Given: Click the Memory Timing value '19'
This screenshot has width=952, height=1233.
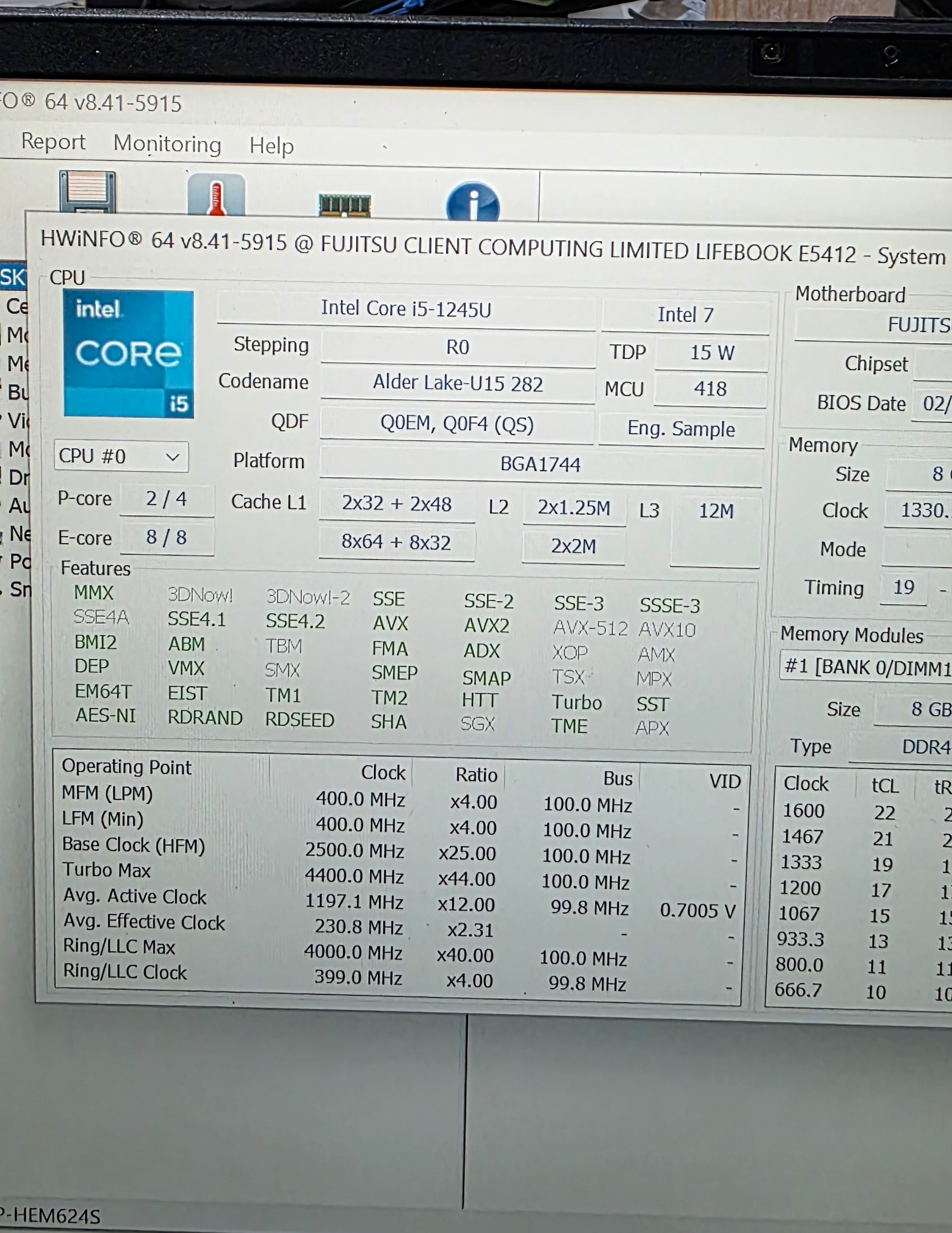Looking at the screenshot, I should (x=904, y=588).
